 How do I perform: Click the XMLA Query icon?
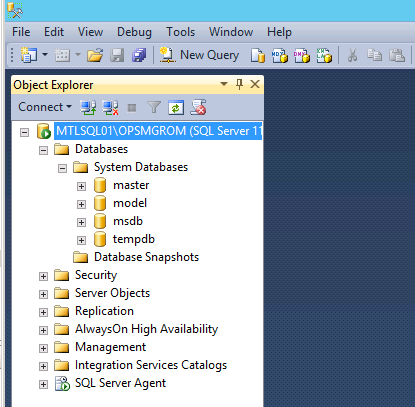click(x=324, y=55)
